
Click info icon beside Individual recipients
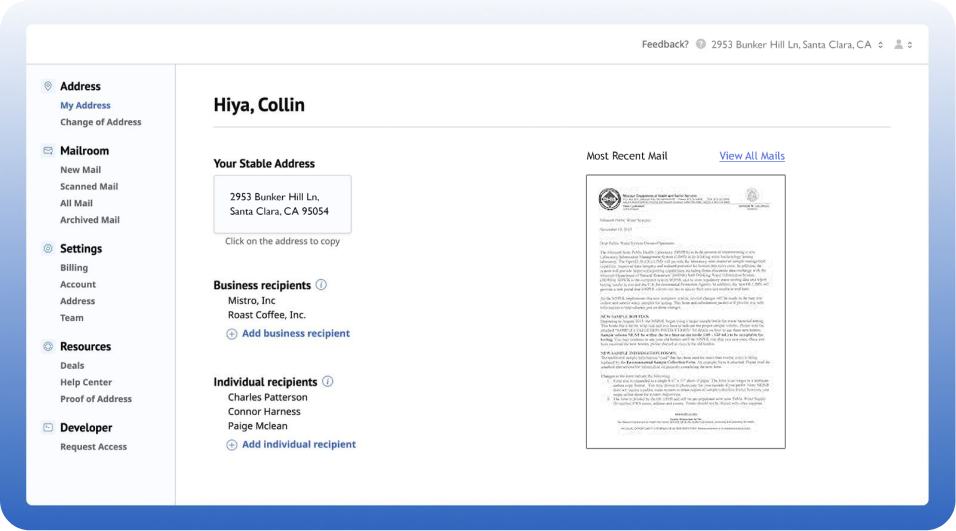(x=328, y=382)
